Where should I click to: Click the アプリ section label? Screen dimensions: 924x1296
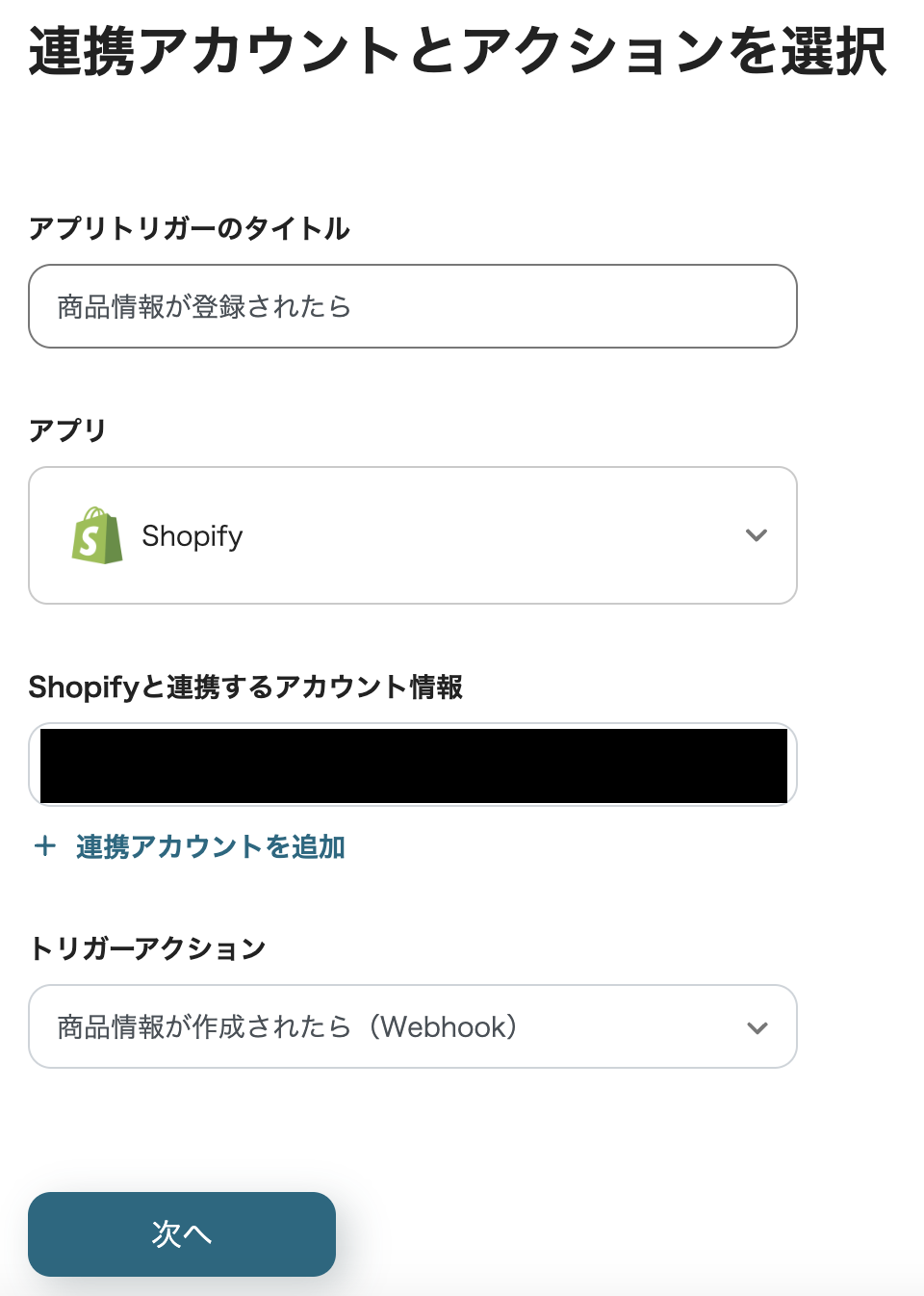tap(66, 430)
